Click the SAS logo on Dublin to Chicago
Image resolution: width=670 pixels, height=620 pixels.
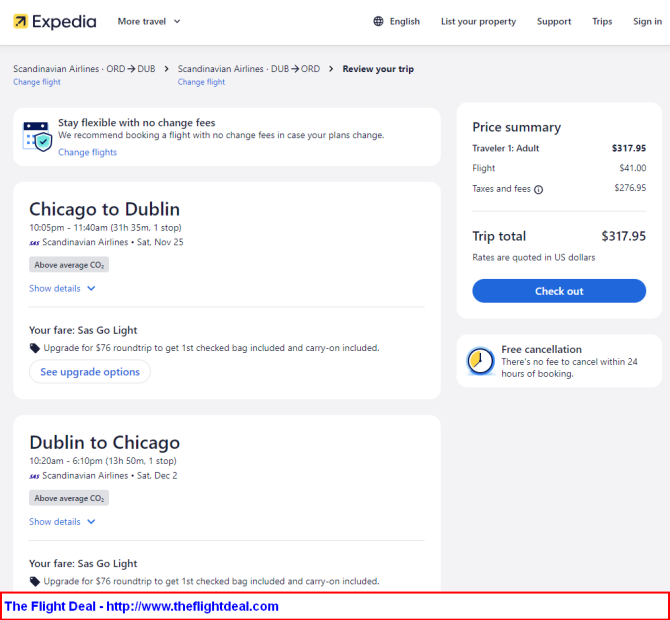[34, 476]
